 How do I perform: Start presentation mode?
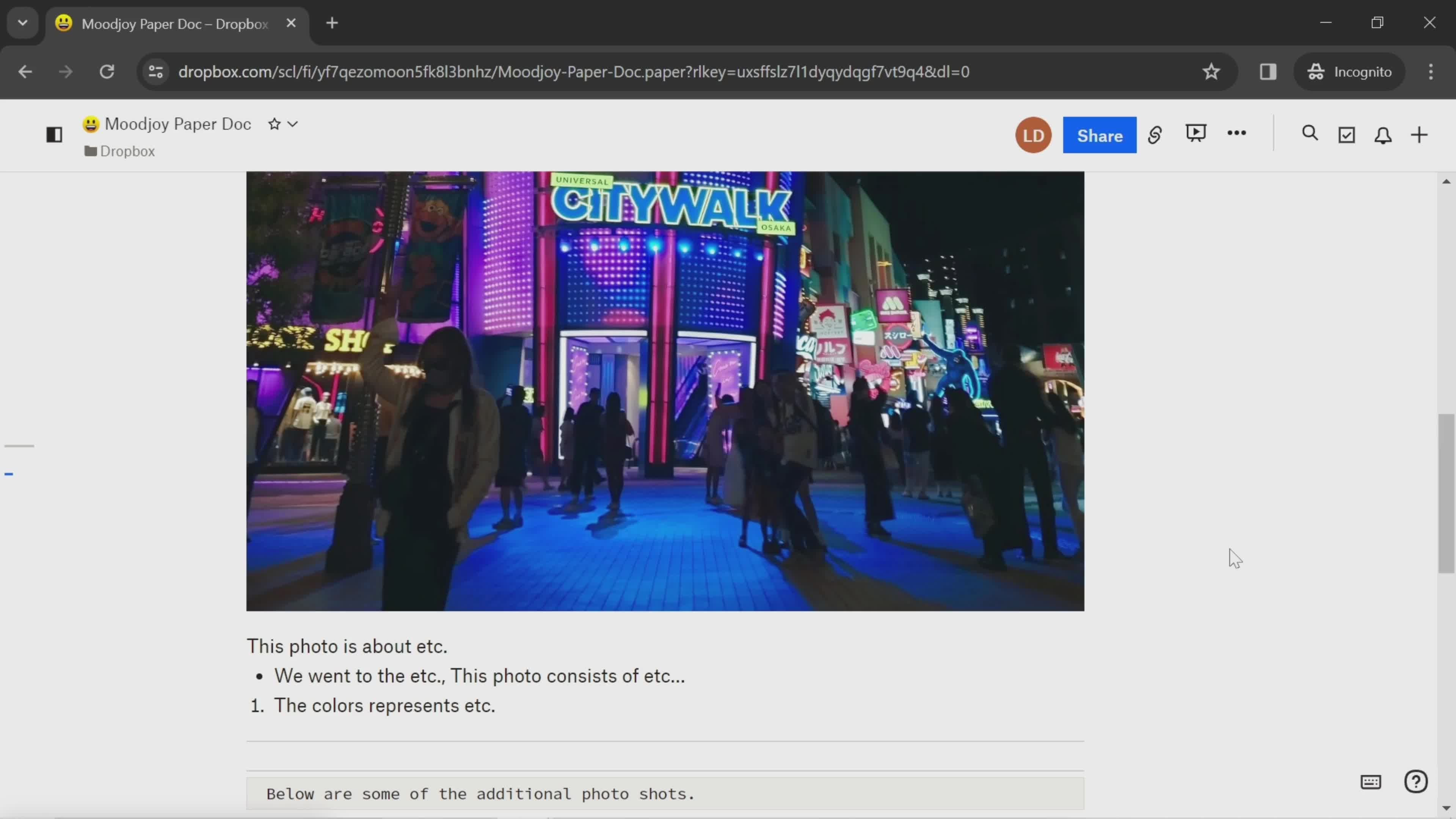(x=1196, y=133)
